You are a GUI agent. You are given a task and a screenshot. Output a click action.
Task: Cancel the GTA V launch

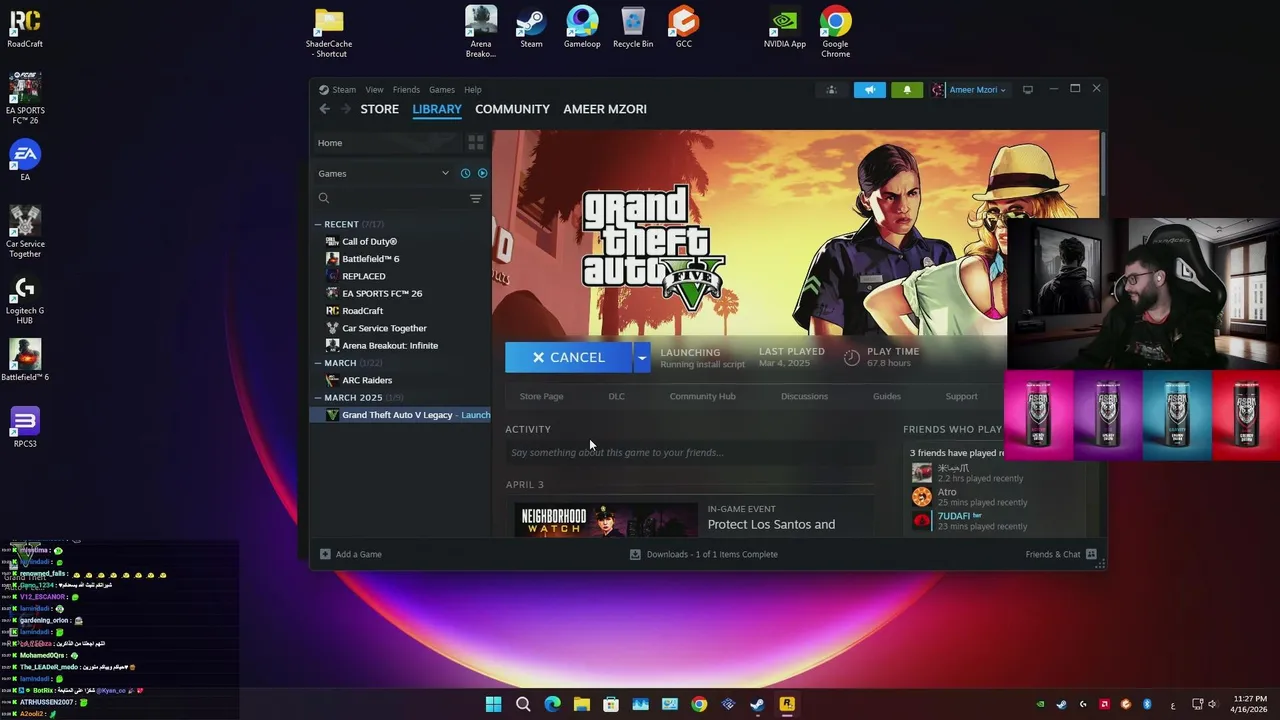tap(569, 357)
